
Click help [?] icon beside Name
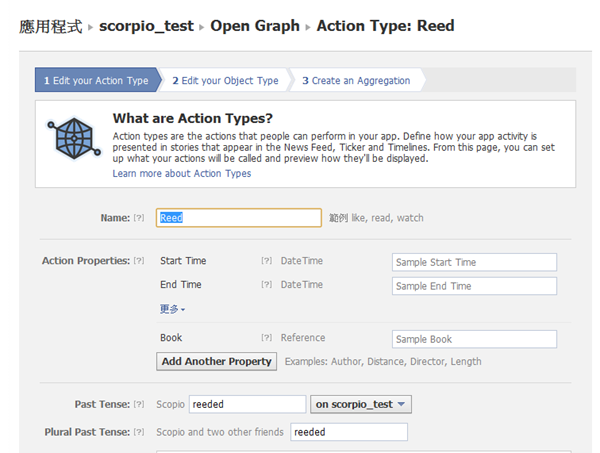pyautogui.click(x=139, y=218)
